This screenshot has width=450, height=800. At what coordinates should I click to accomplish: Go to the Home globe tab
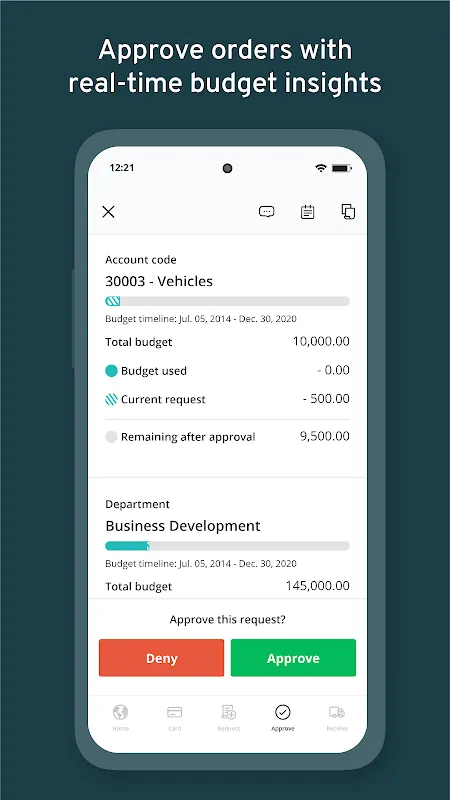(120, 717)
